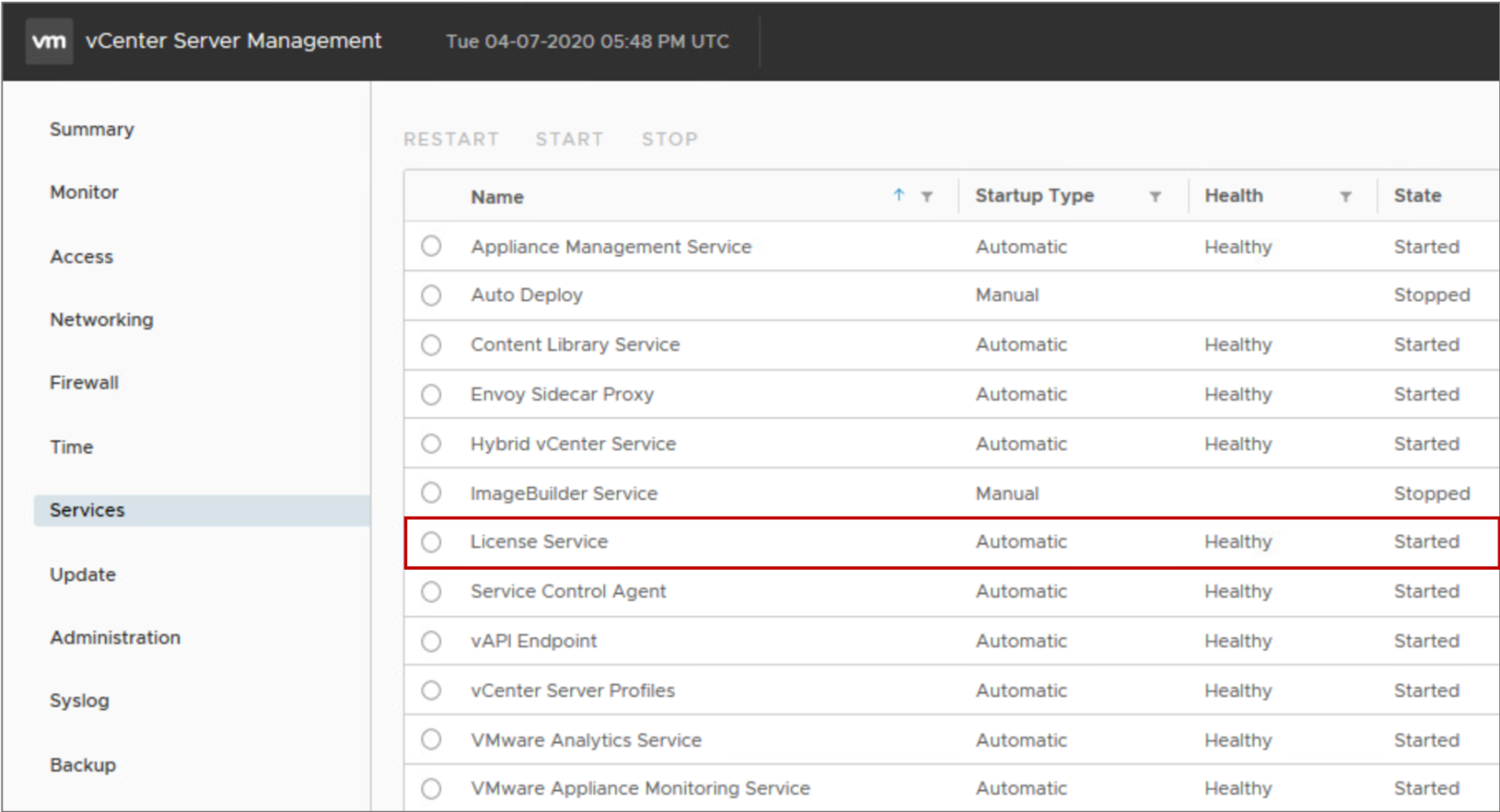Select the Content Library Service radio button
The height and width of the screenshot is (812, 1500).
coord(431,345)
